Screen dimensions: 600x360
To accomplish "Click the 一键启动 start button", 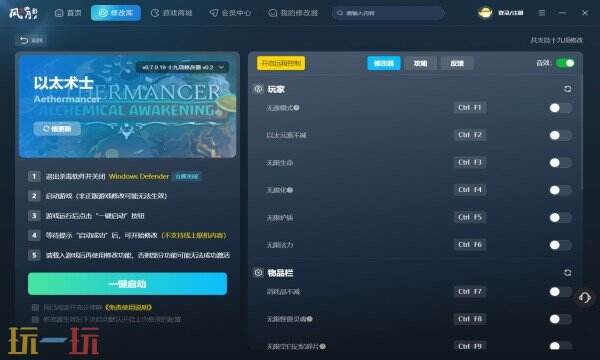I will (x=127, y=284).
